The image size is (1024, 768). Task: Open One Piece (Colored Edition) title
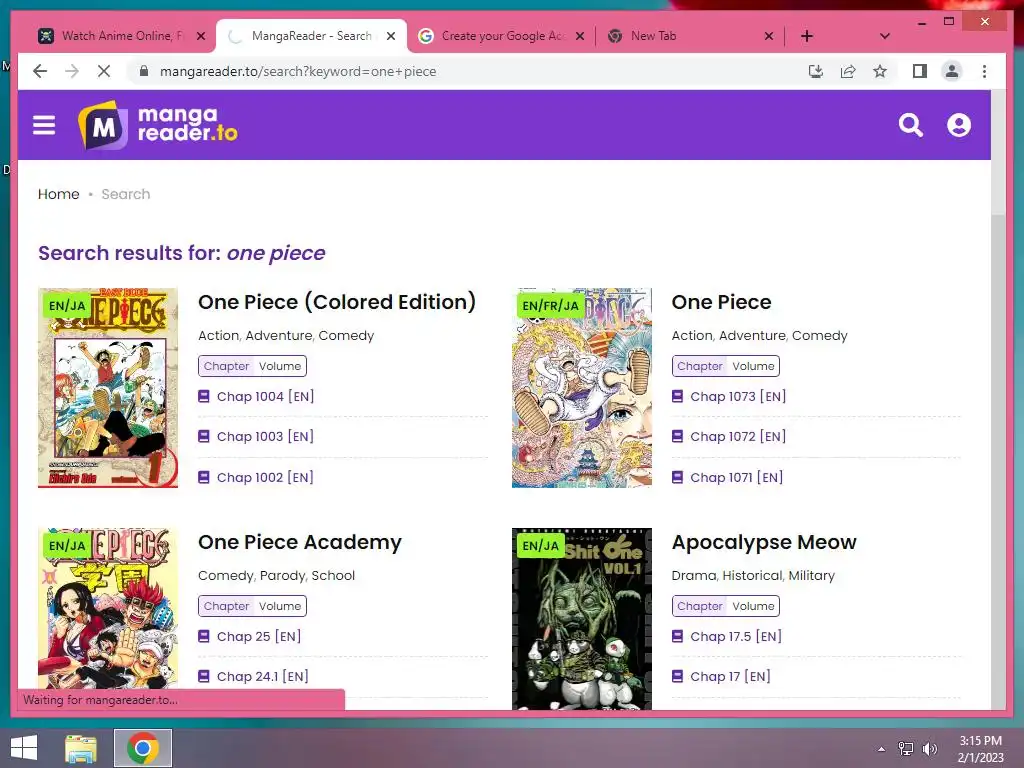tap(337, 302)
